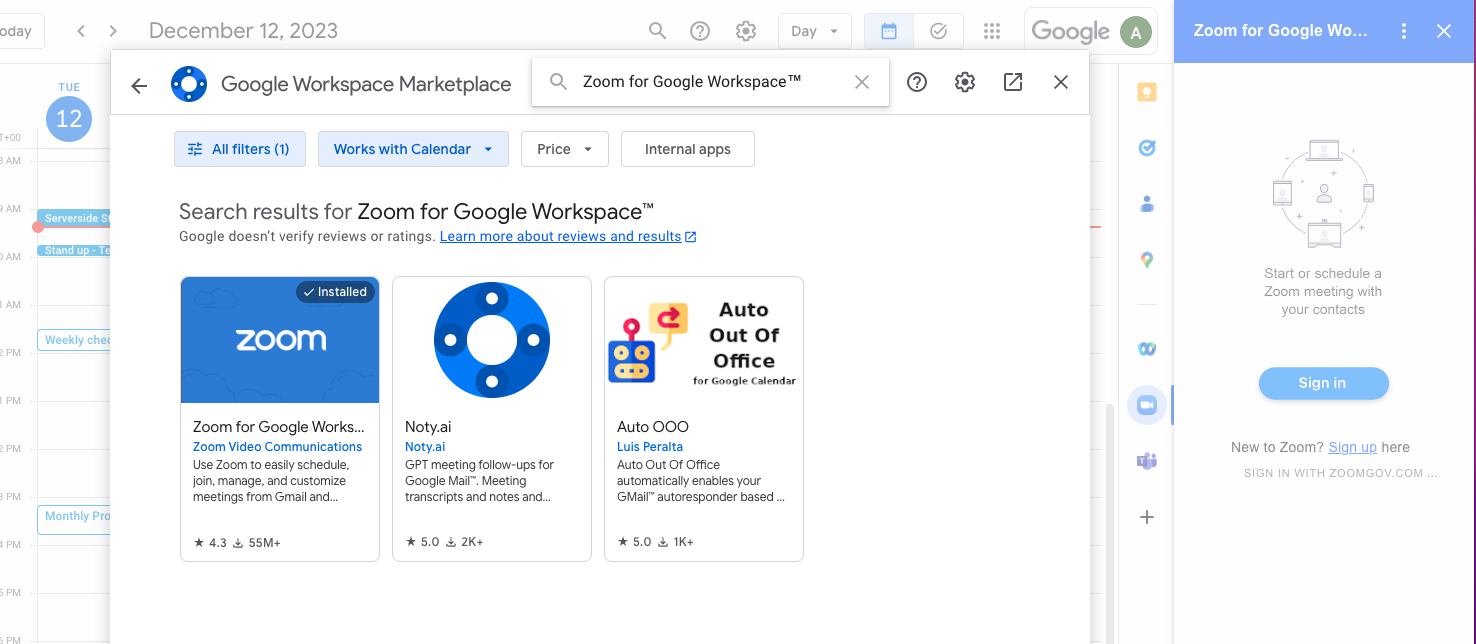Open the Price filter dropdown
1476x644 pixels.
click(564, 149)
